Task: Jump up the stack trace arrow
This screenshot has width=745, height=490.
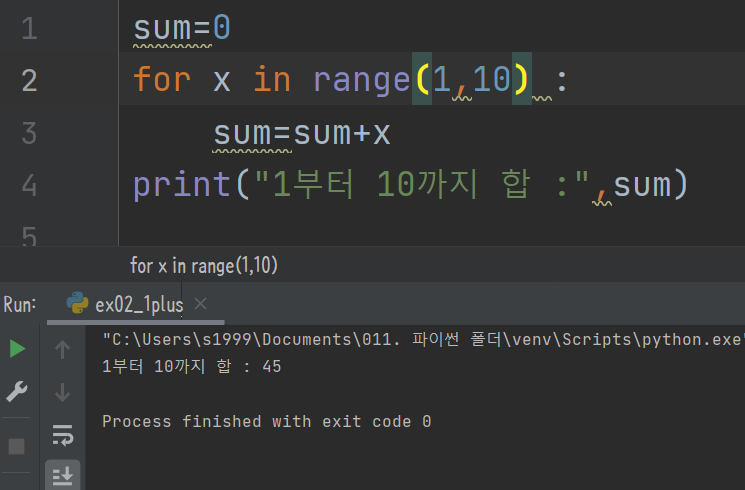Action: click(x=62, y=349)
